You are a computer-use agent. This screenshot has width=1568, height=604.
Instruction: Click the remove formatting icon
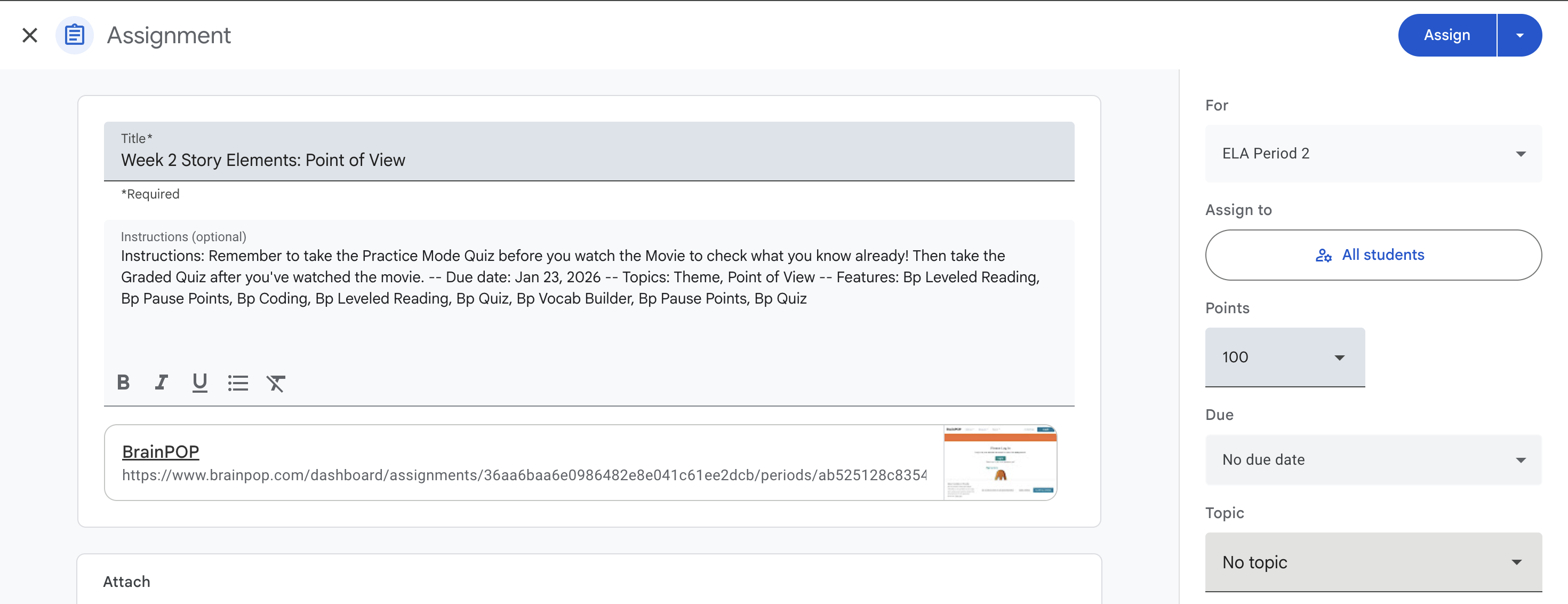pyautogui.click(x=276, y=383)
